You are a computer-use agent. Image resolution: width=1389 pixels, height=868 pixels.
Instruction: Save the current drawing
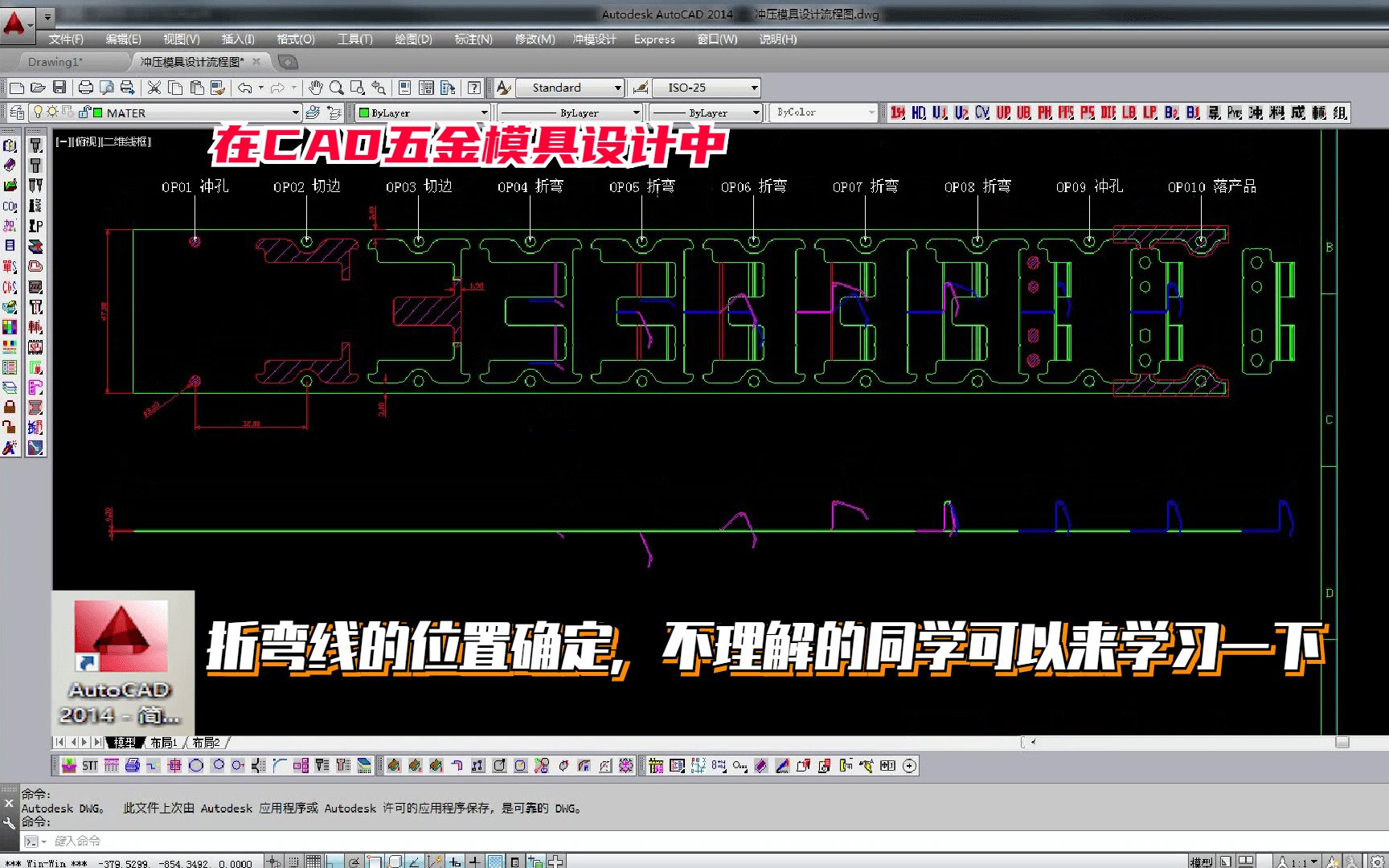59,88
